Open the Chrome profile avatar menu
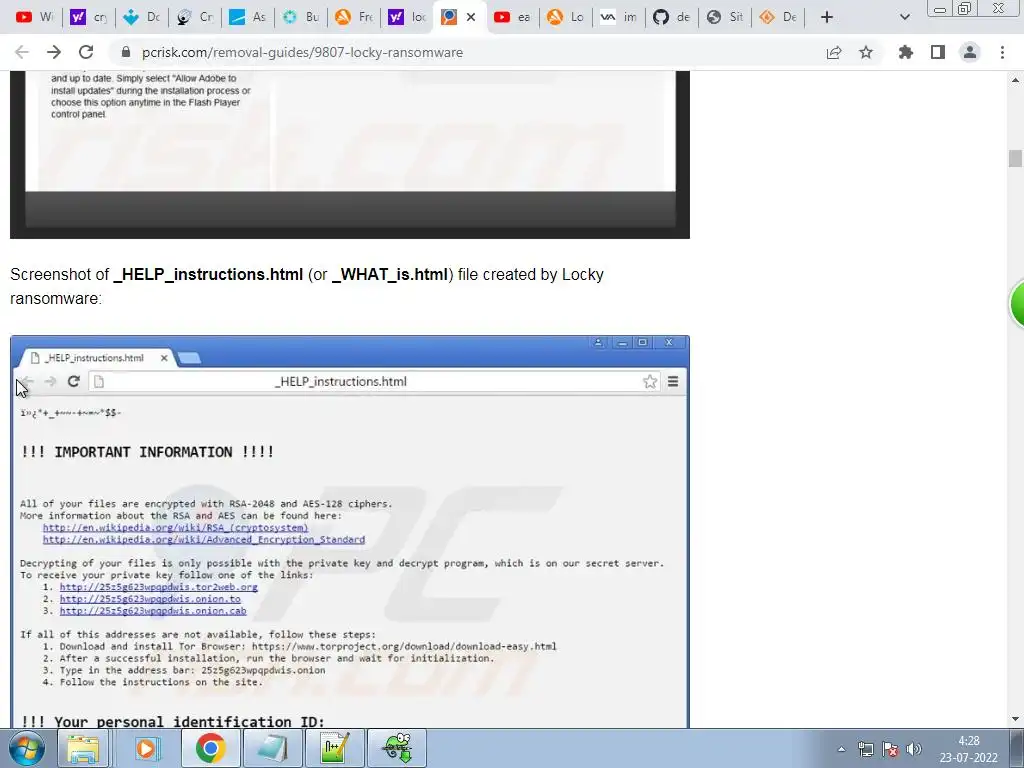 click(x=970, y=52)
